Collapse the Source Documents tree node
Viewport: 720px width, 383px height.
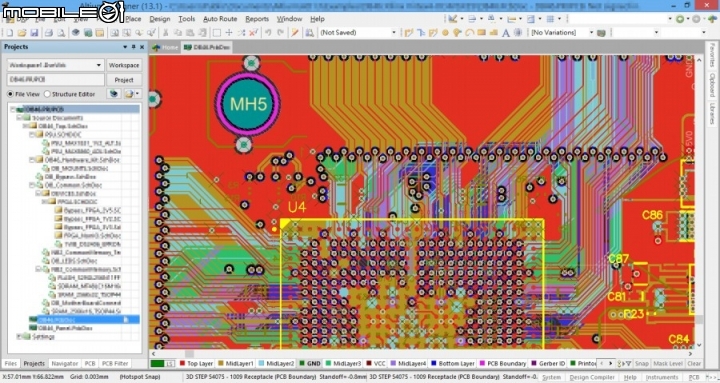pyautogui.click(x=20, y=118)
